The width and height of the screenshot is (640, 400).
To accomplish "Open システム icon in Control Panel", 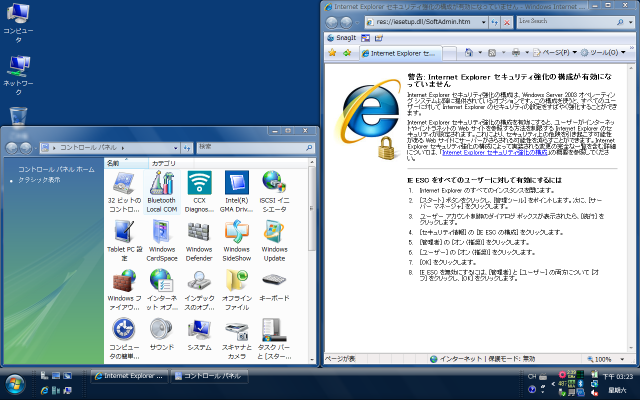I will [199, 335].
